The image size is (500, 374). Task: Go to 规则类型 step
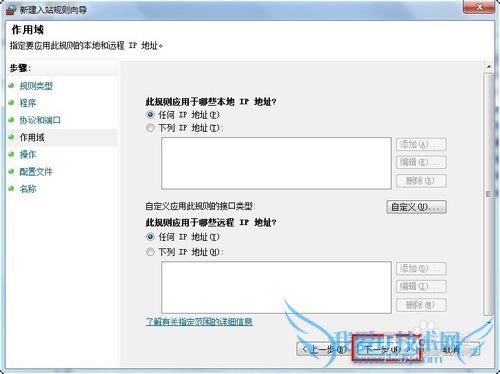click(x=36, y=86)
